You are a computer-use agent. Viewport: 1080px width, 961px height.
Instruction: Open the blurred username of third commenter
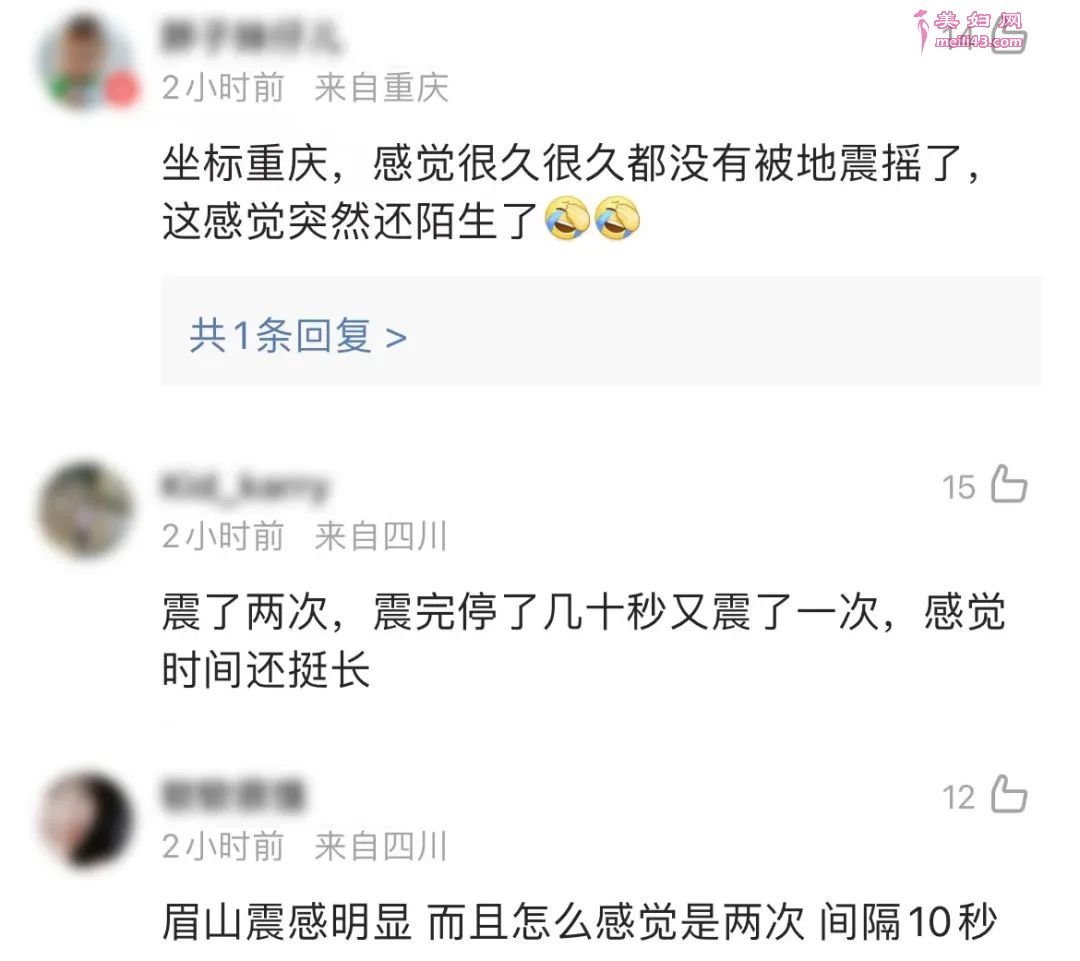point(233,796)
